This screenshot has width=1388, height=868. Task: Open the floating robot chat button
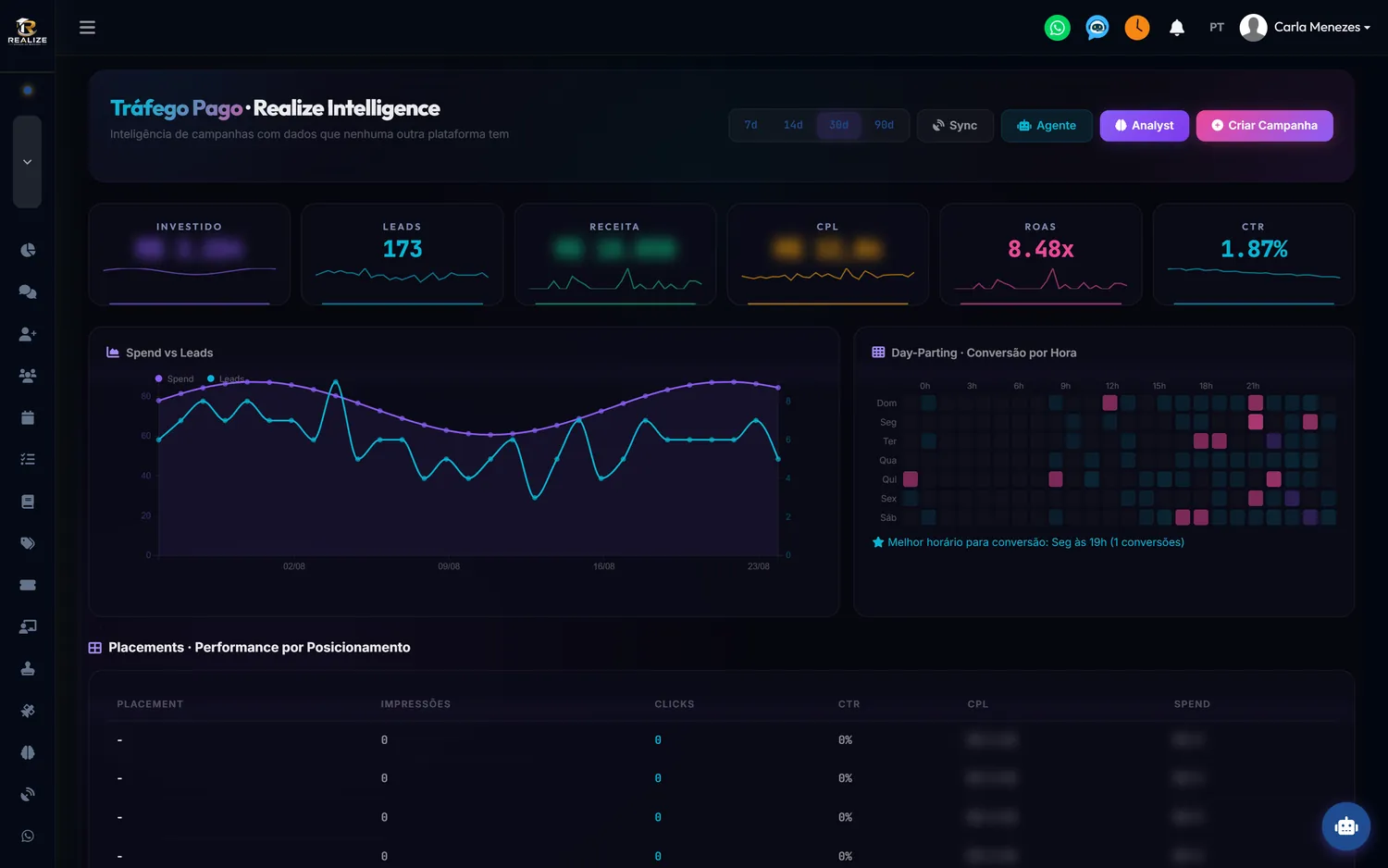pos(1346,826)
